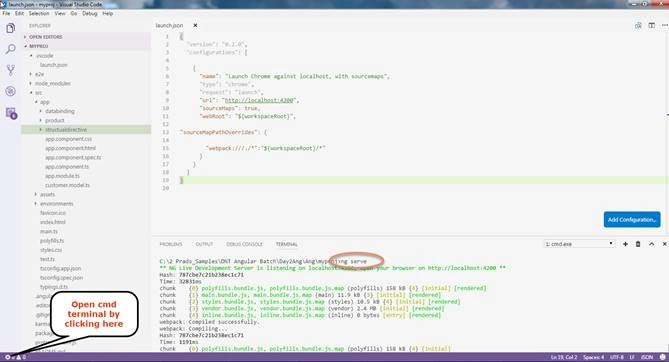The image size is (669, 362).
Task: Open the terminal selector dropdown showing cmd.exe
Action: (x=579, y=244)
